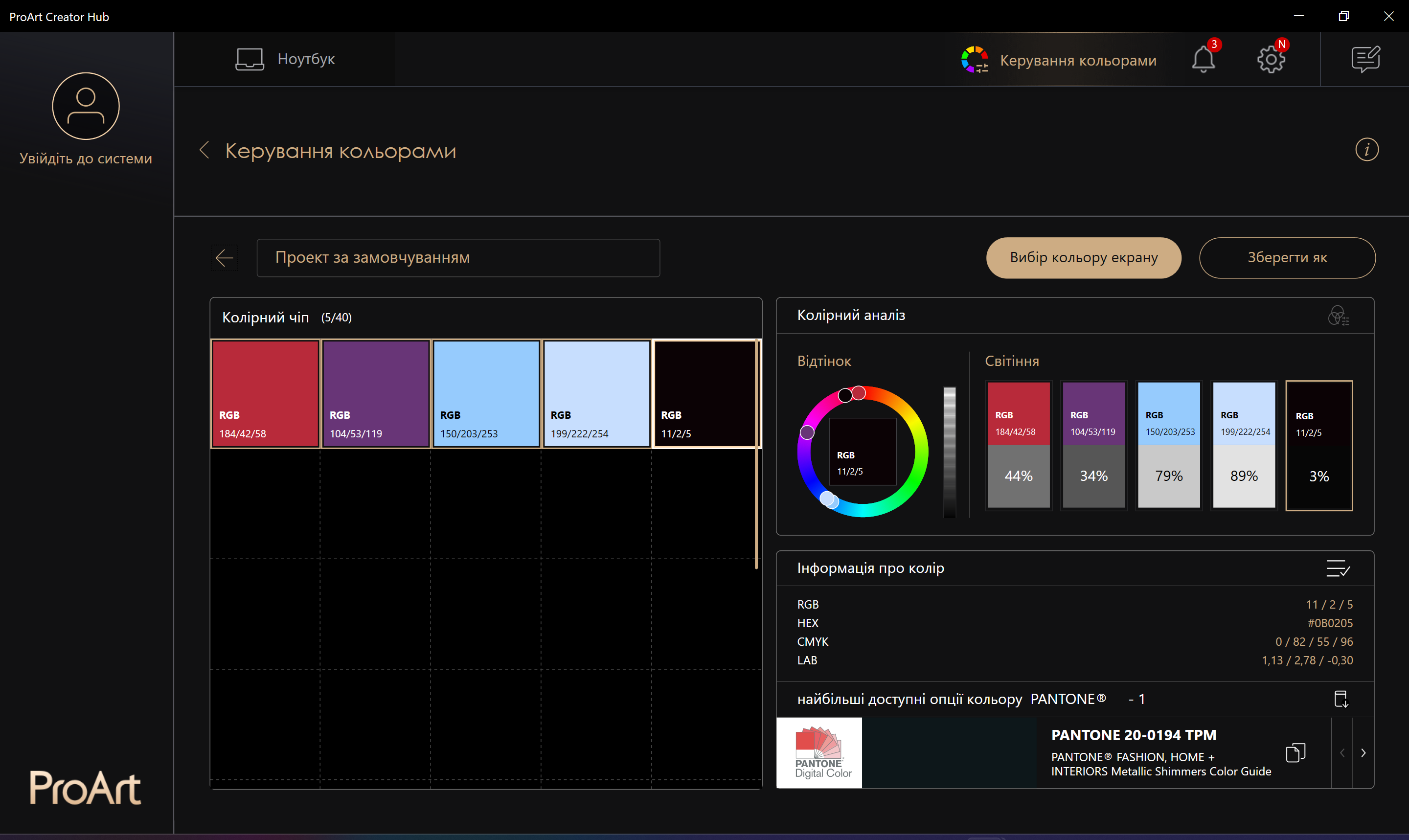Select the 79% luminance swatch card
The image size is (1409, 840).
(1168, 446)
